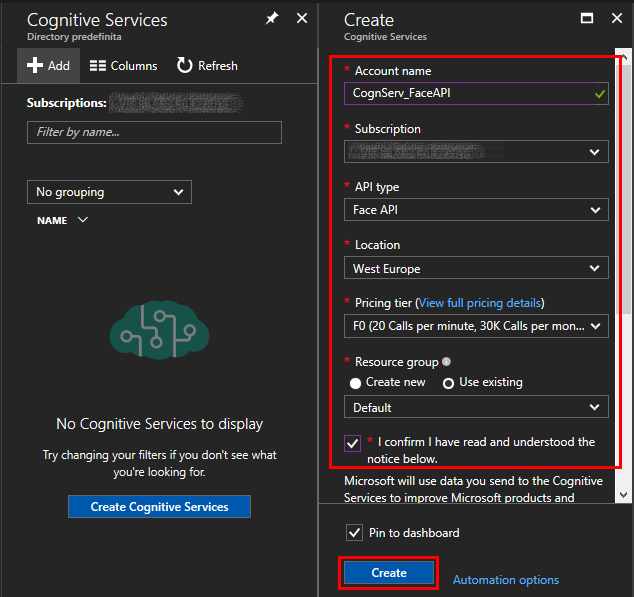The width and height of the screenshot is (634, 597).
Task: Open Automation options link
Action: (505, 580)
